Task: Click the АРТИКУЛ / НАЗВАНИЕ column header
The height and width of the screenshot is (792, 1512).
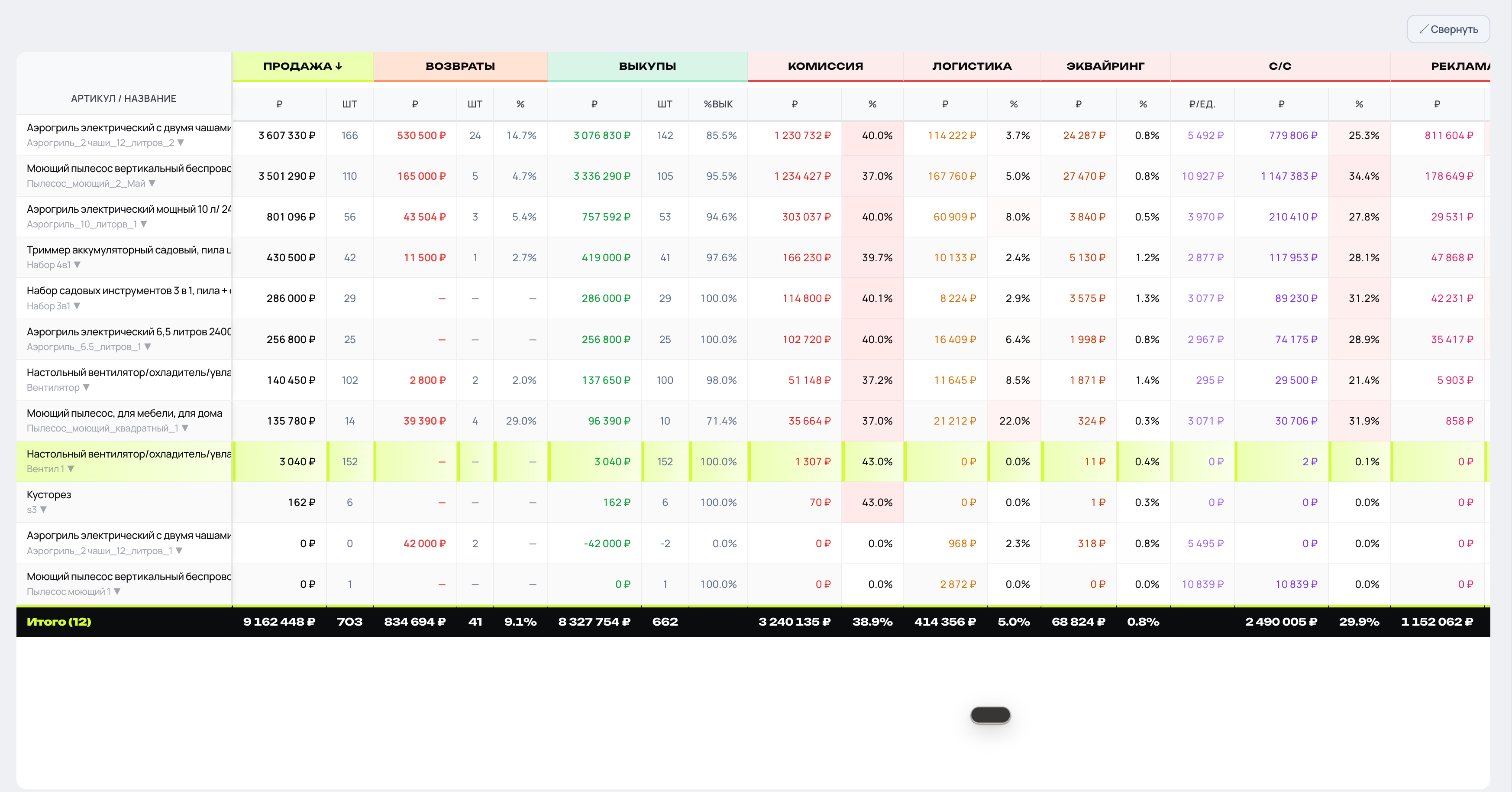Action: click(x=123, y=99)
